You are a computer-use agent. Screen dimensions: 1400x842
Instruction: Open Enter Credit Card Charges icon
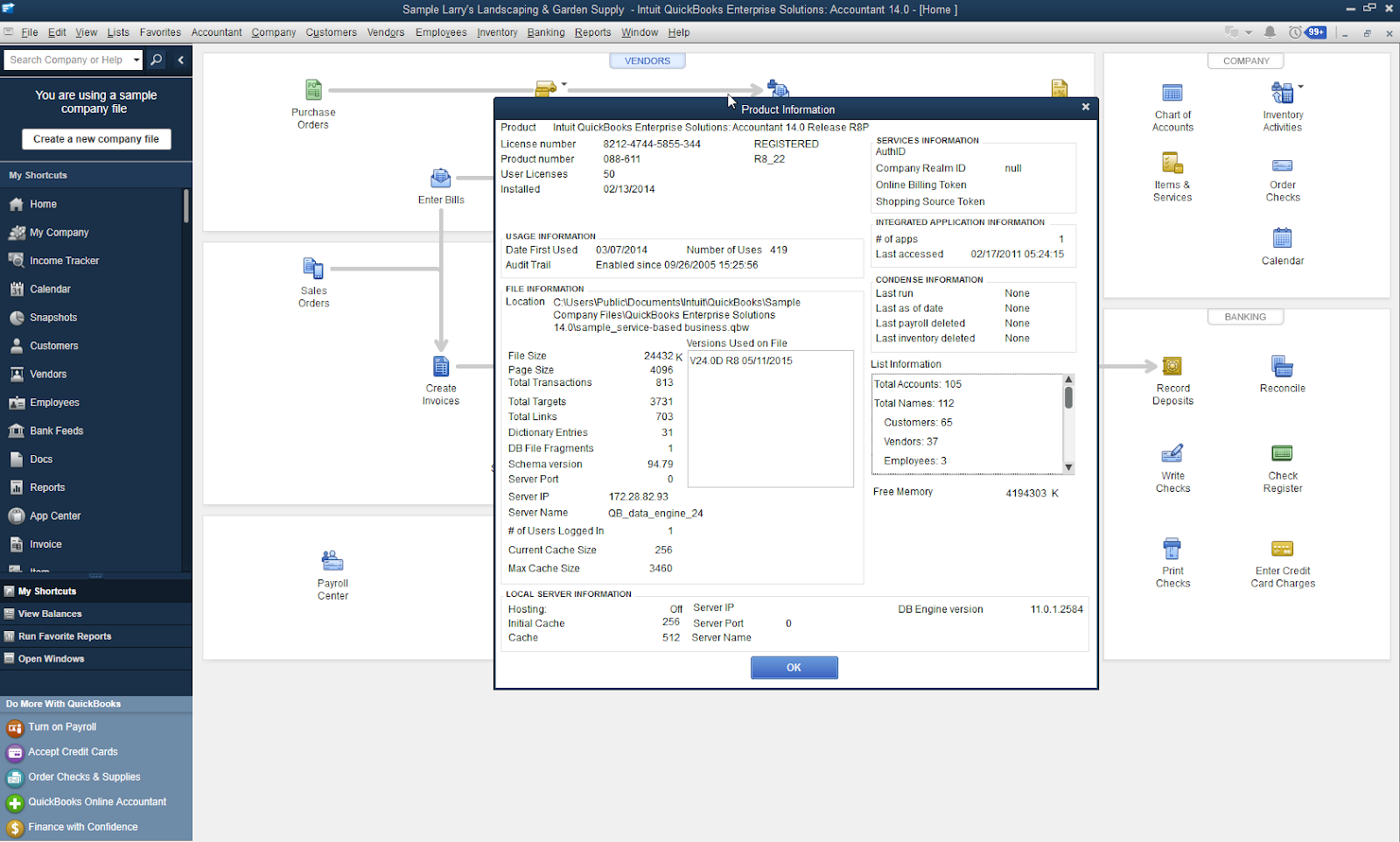(x=1283, y=549)
